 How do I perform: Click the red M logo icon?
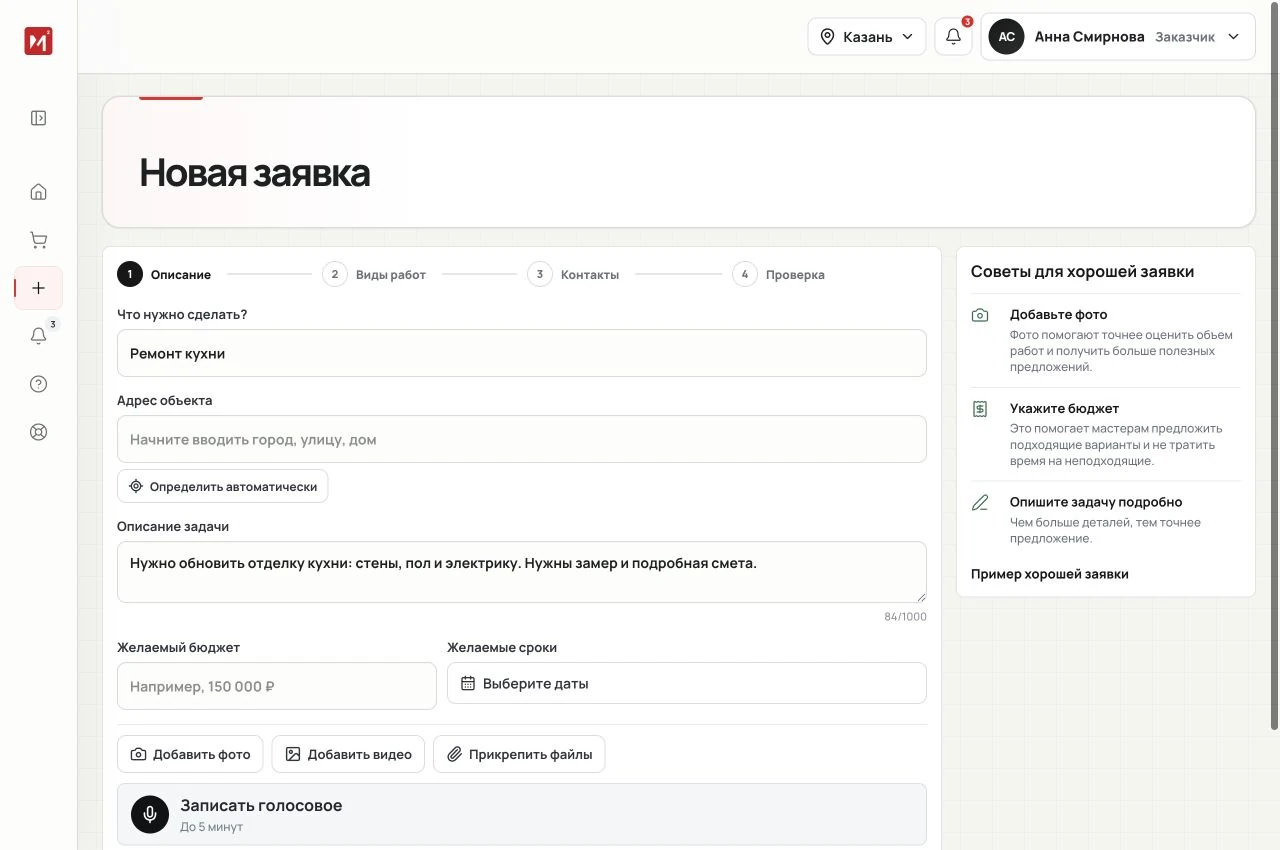point(38,41)
